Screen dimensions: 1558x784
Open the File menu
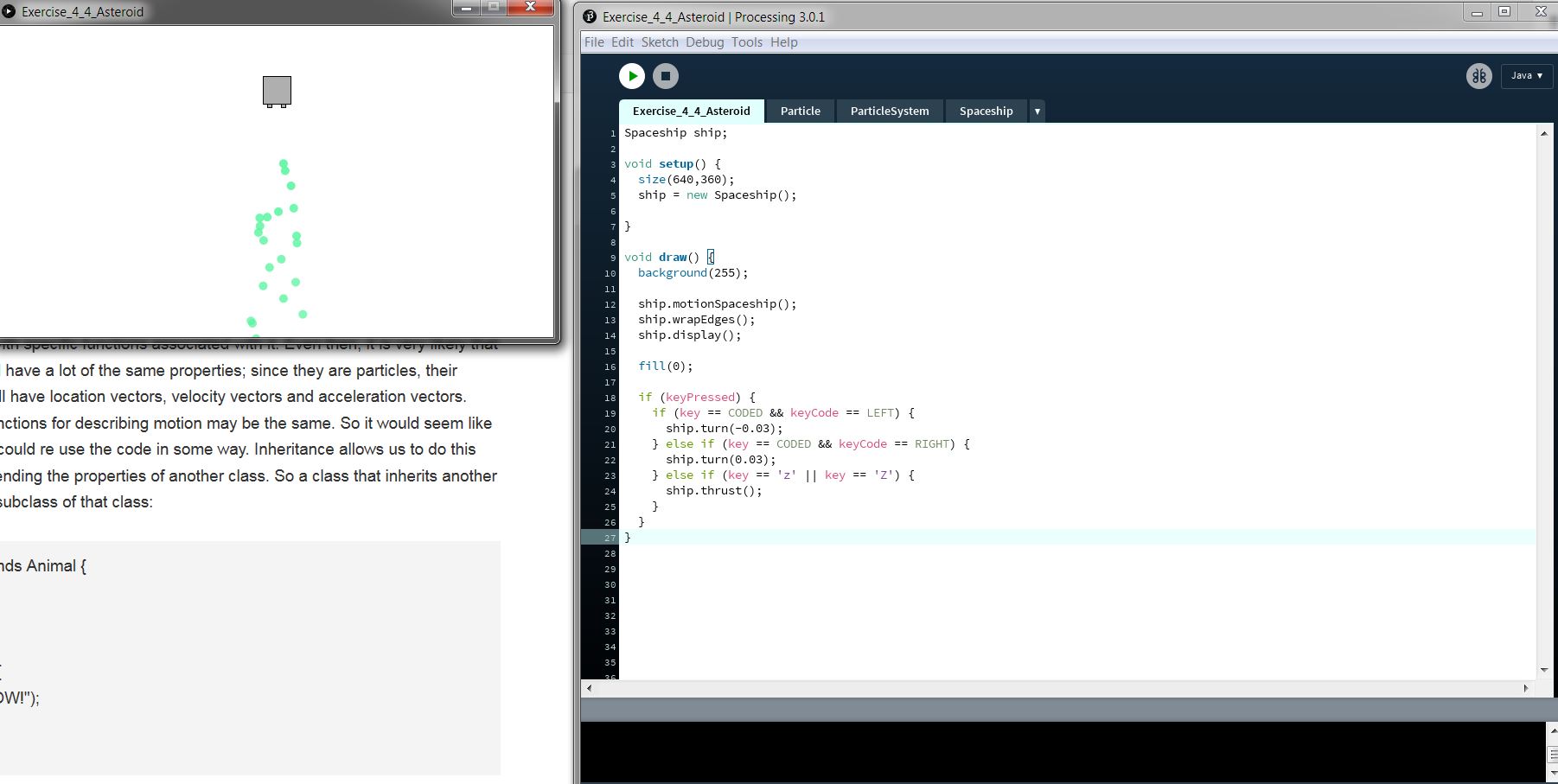(594, 42)
